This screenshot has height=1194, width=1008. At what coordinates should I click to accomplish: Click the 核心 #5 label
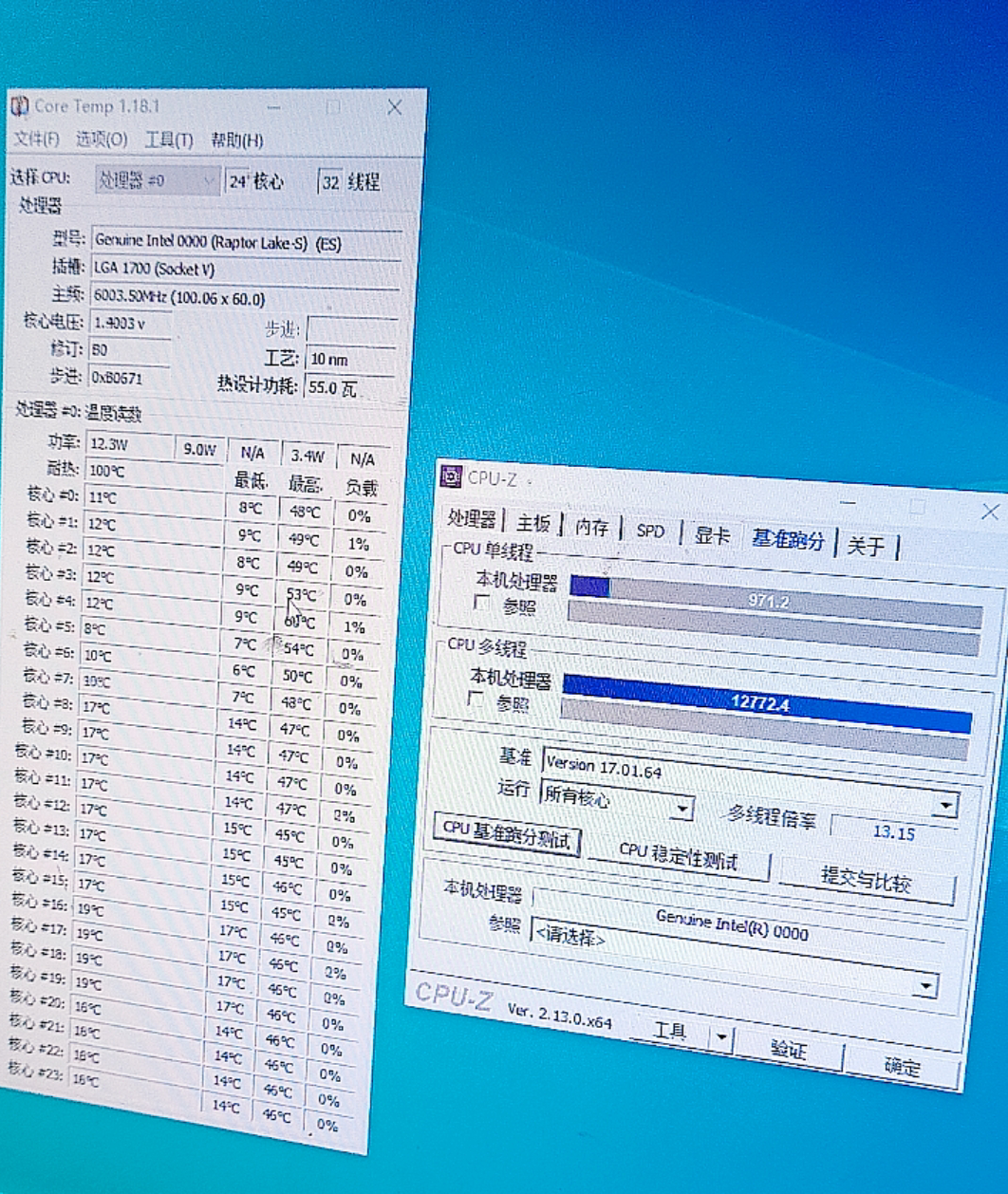click(x=50, y=625)
